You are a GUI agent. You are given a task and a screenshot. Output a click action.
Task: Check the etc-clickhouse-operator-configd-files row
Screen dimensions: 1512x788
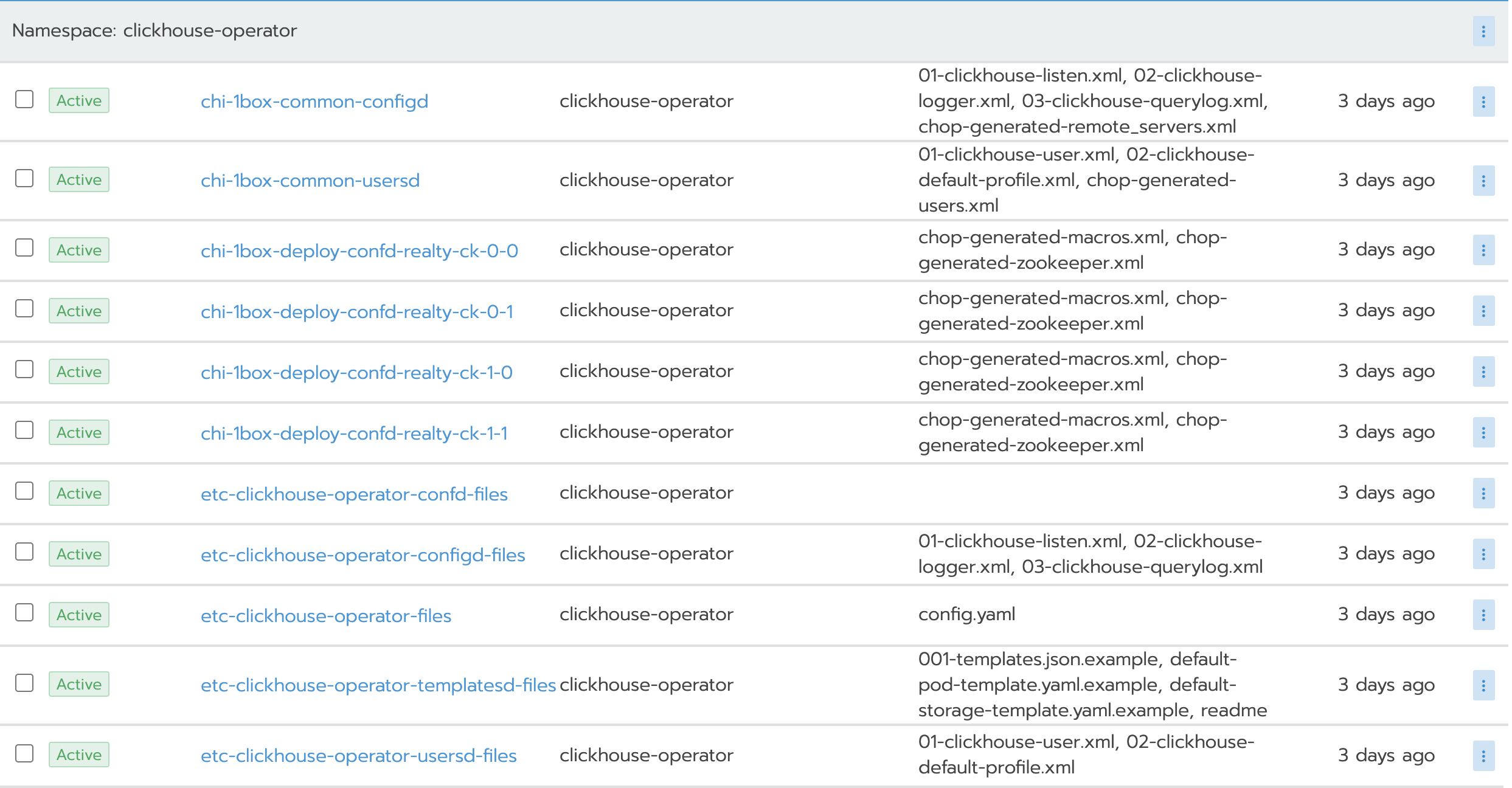point(24,551)
